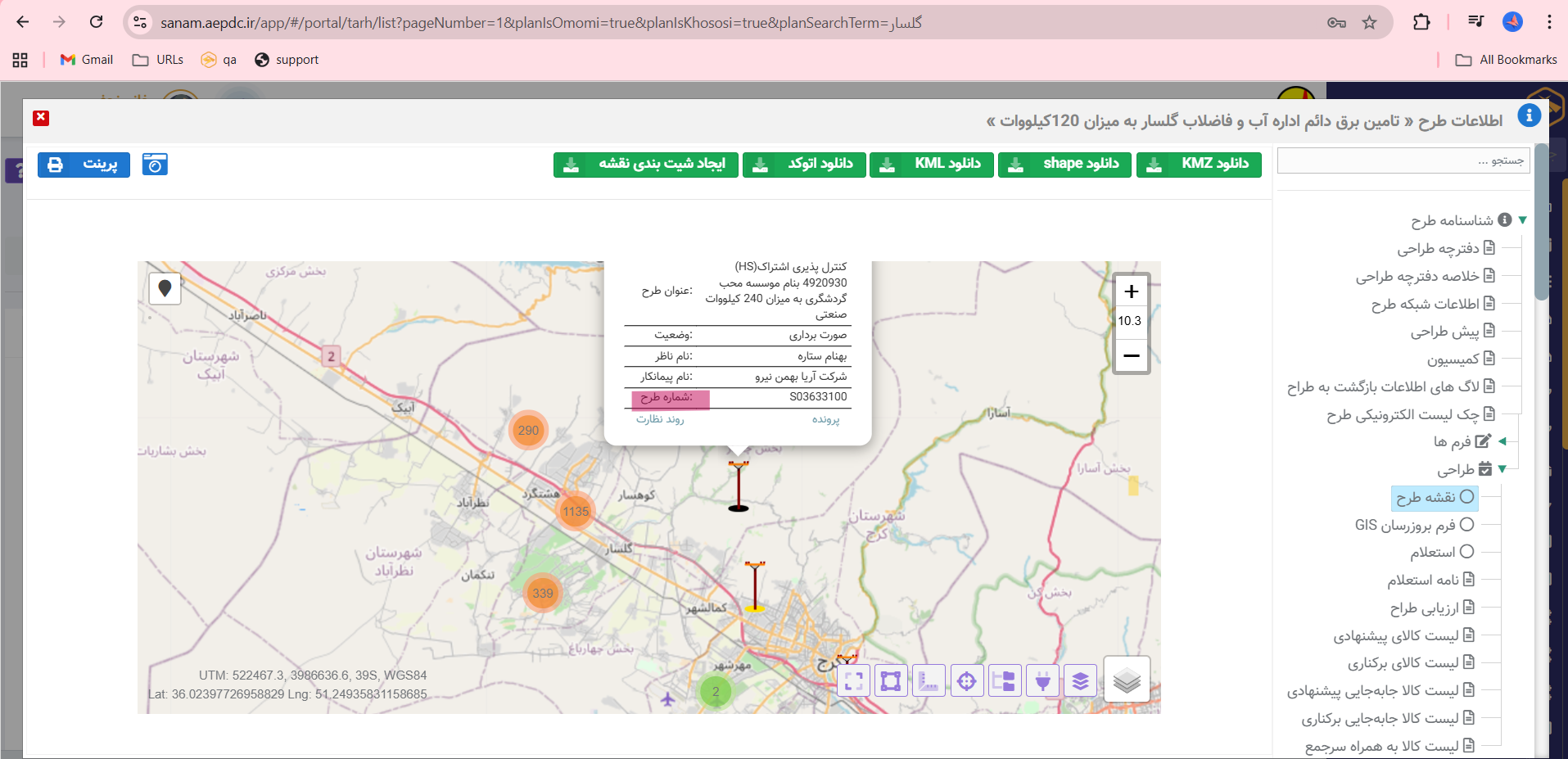Activate the ruler measurement tool
This screenshot has width=1568, height=759.
pyautogui.click(x=929, y=680)
